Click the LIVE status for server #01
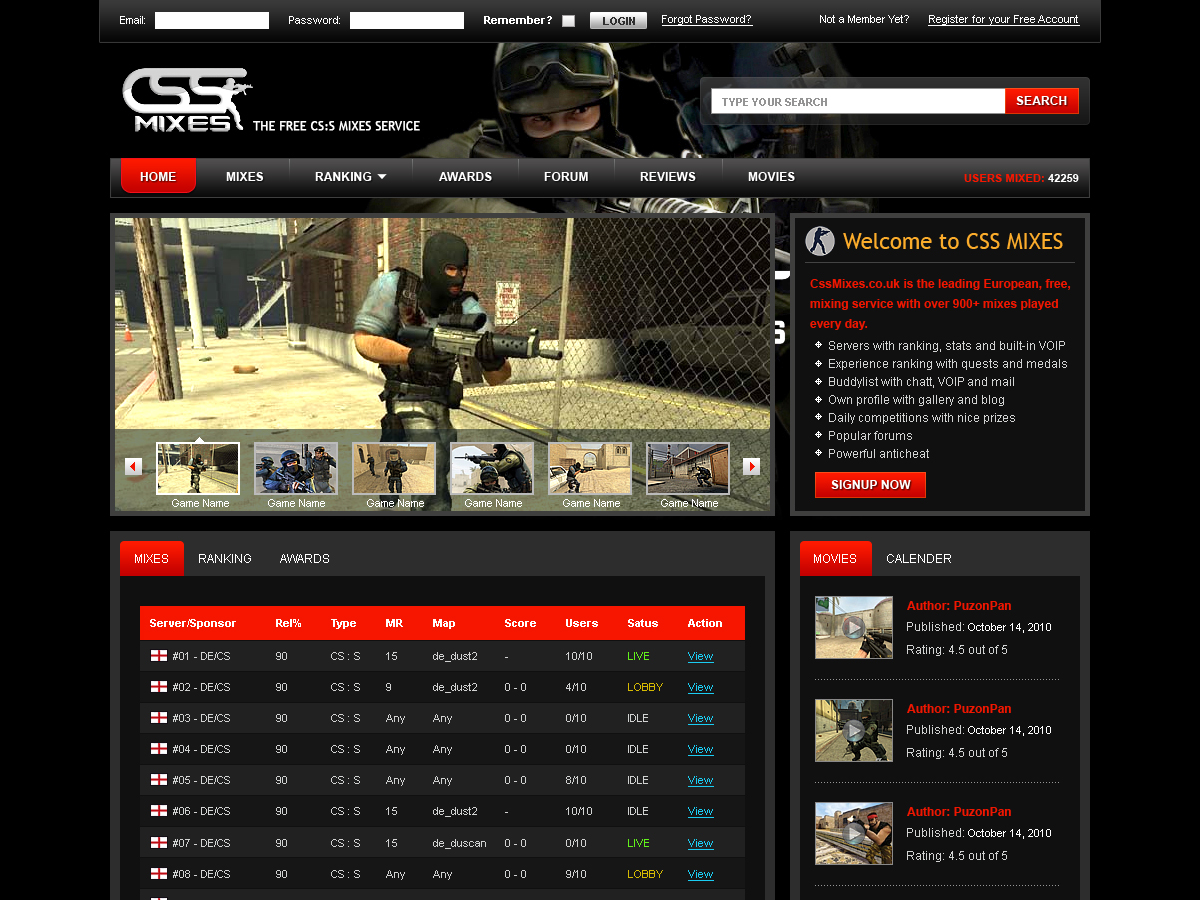This screenshot has width=1200, height=900. pyautogui.click(x=638, y=656)
